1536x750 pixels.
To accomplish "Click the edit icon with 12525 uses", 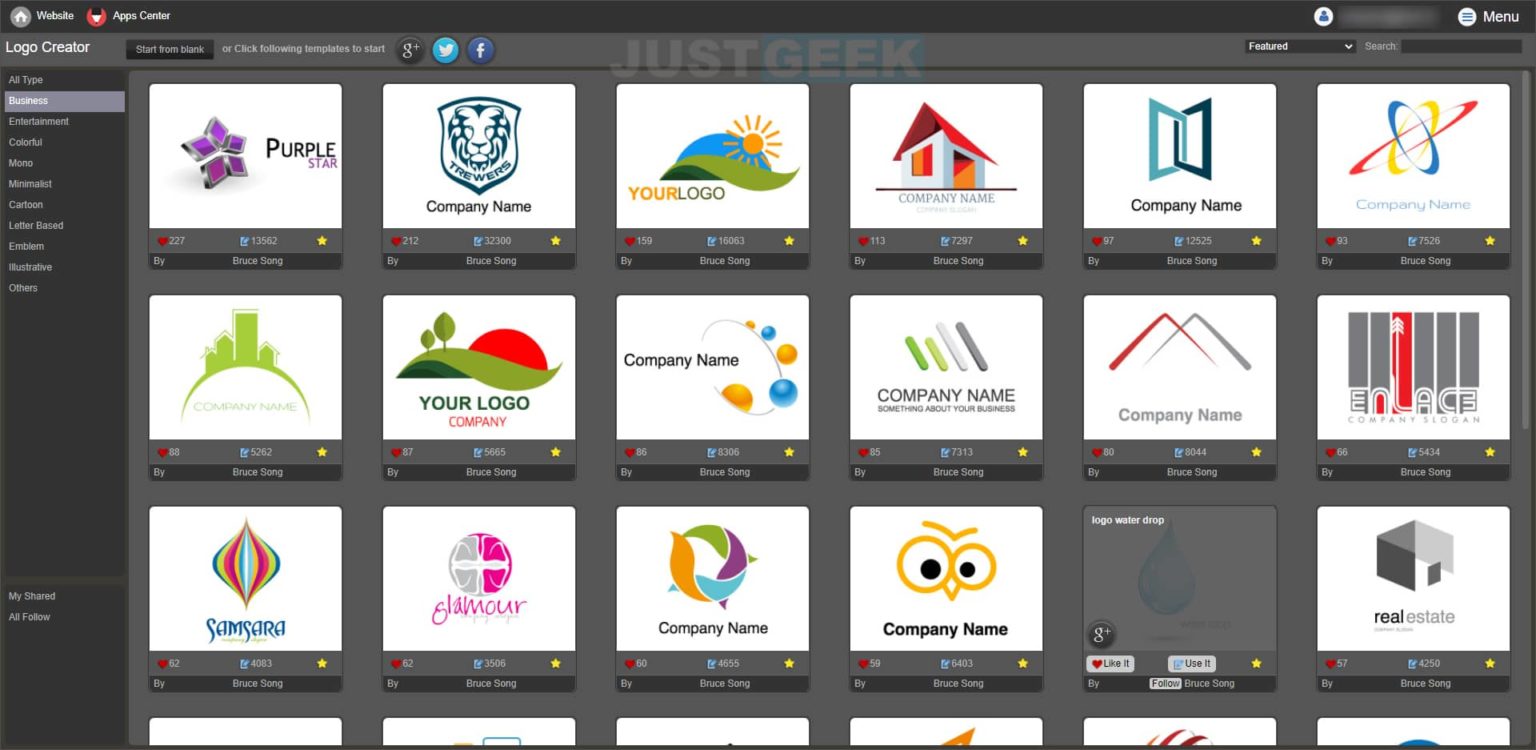I will 1179,241.
